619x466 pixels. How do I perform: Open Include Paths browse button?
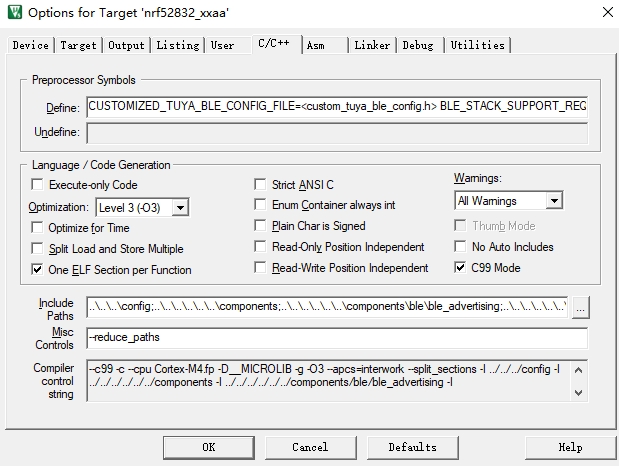tap(580, 307)
